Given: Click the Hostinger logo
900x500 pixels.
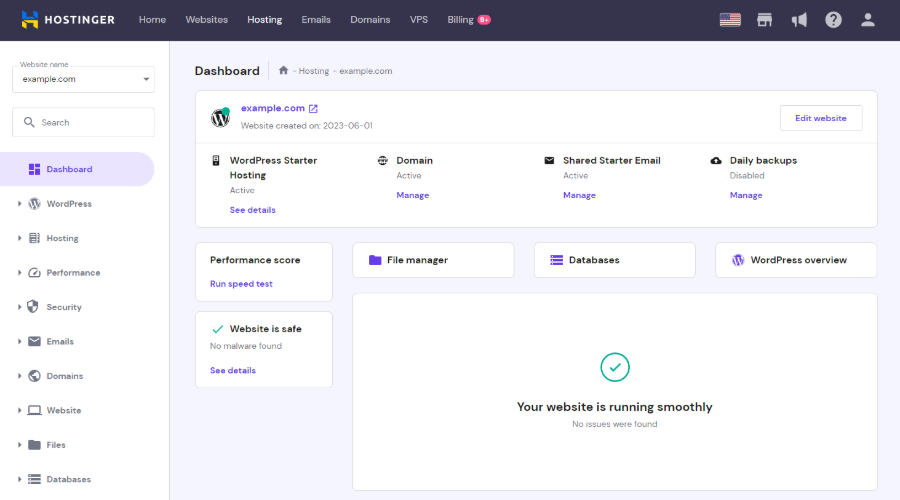Looking at the screenshot, I should (x=68, y=20).
